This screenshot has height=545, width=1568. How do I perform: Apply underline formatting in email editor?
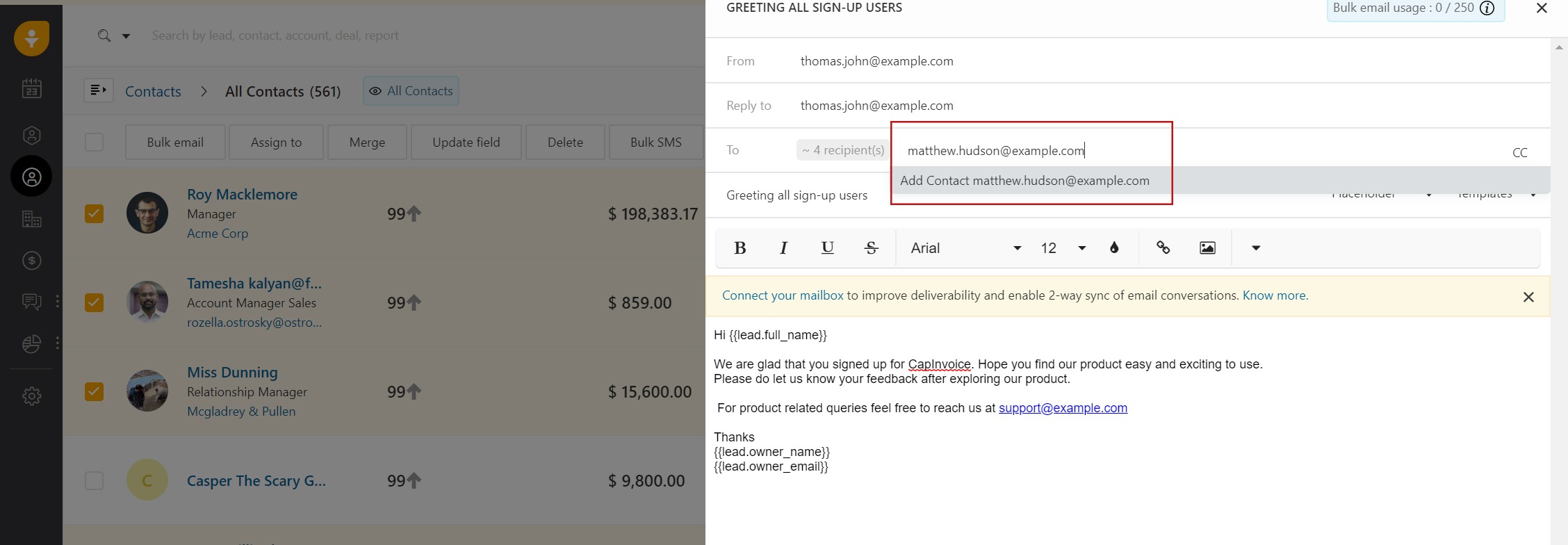pos(827,248)
